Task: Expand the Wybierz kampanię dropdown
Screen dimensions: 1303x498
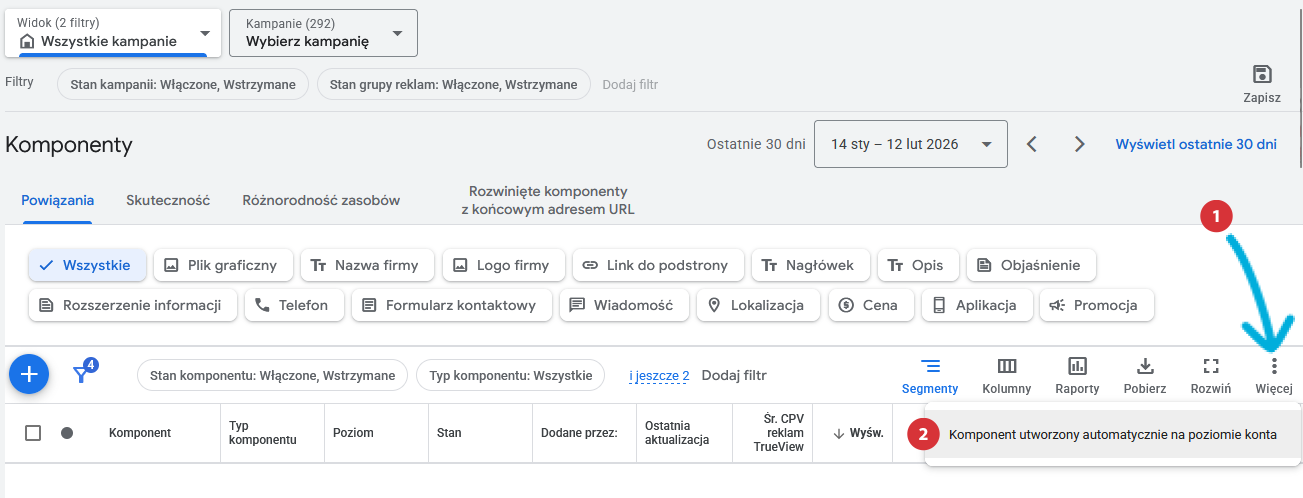Action: click(323, 33)
